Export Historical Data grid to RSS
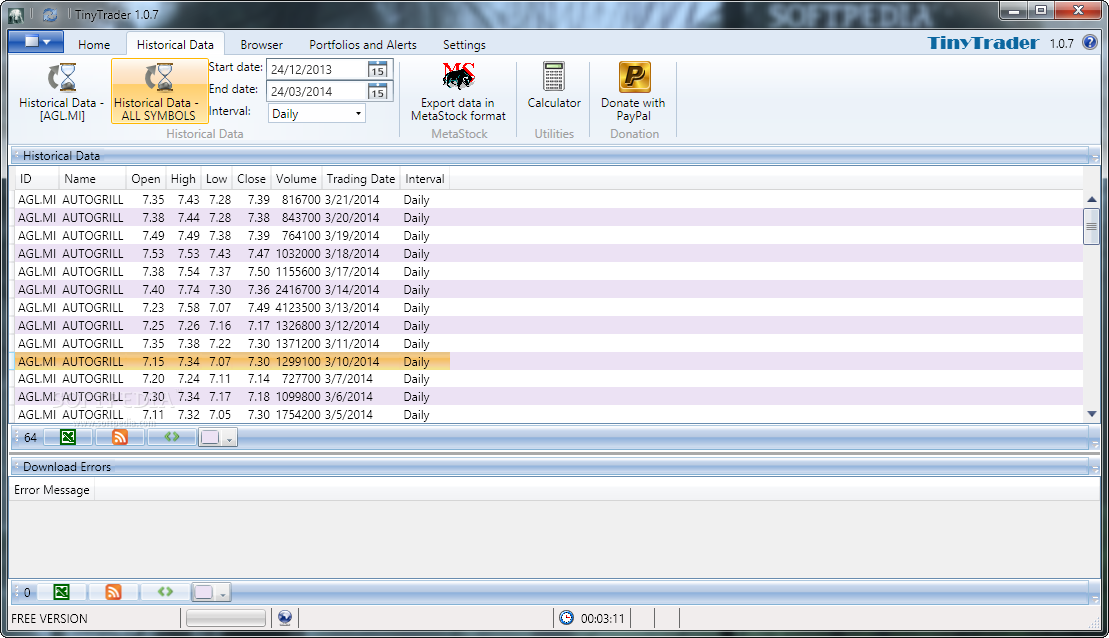1109x638 pixels. [120, 437]
